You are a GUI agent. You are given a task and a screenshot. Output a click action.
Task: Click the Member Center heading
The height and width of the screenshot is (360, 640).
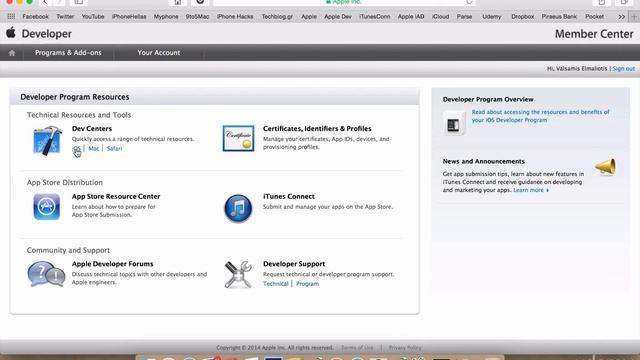coord(594,34)
